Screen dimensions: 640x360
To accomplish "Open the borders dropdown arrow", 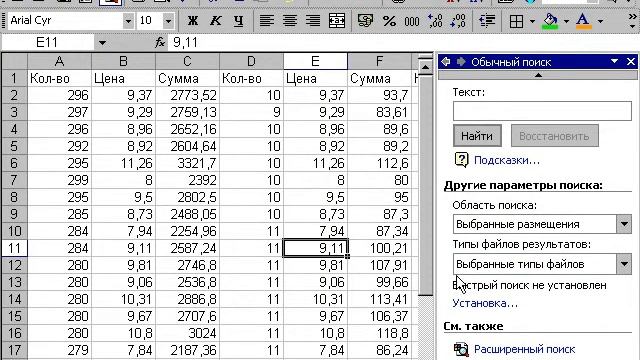I will (x=532, y=21).
